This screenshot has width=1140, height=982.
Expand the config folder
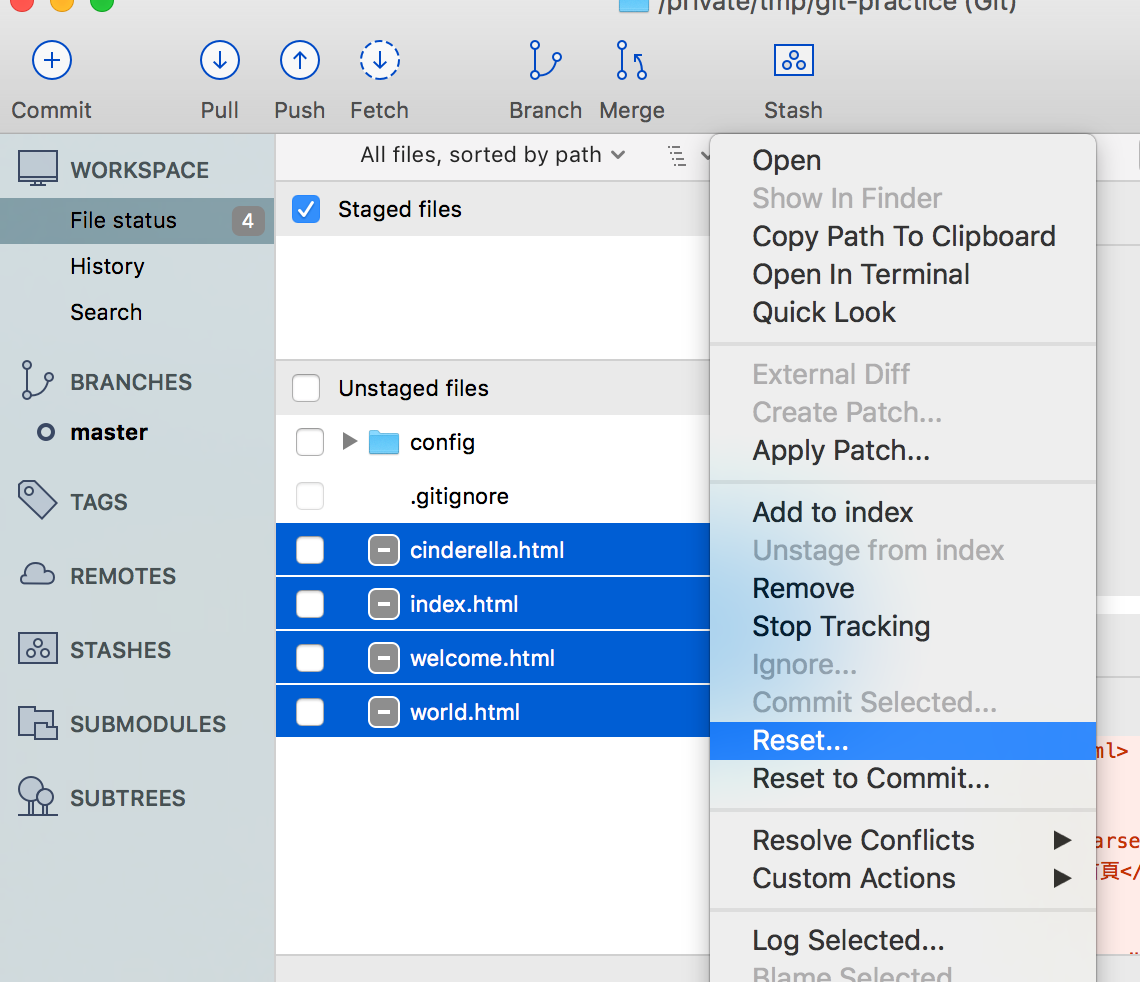[349, 442]
